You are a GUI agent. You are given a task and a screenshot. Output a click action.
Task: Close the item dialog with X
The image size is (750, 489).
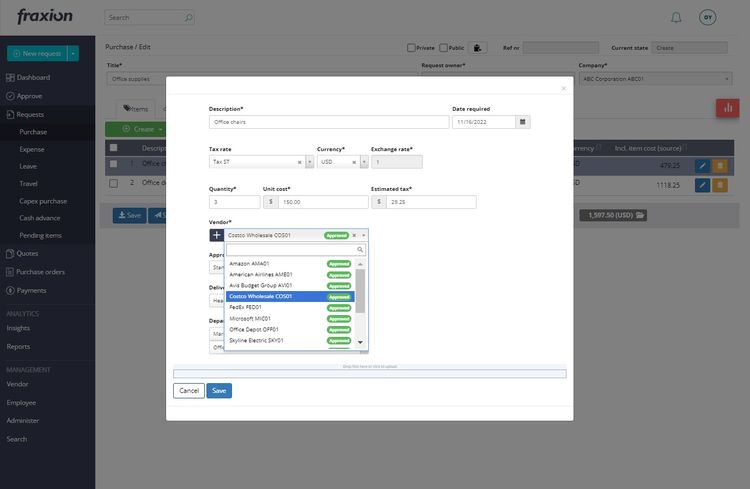563,89
